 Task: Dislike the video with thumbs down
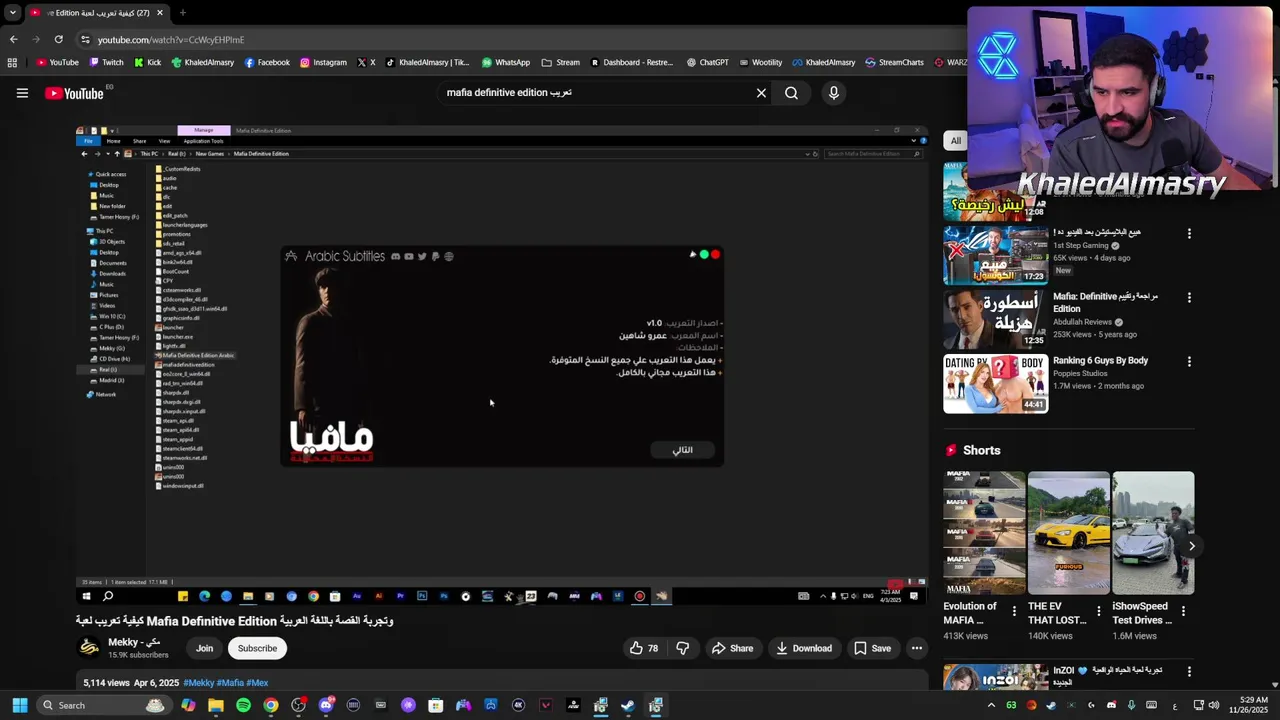click(x=682, y=648)
